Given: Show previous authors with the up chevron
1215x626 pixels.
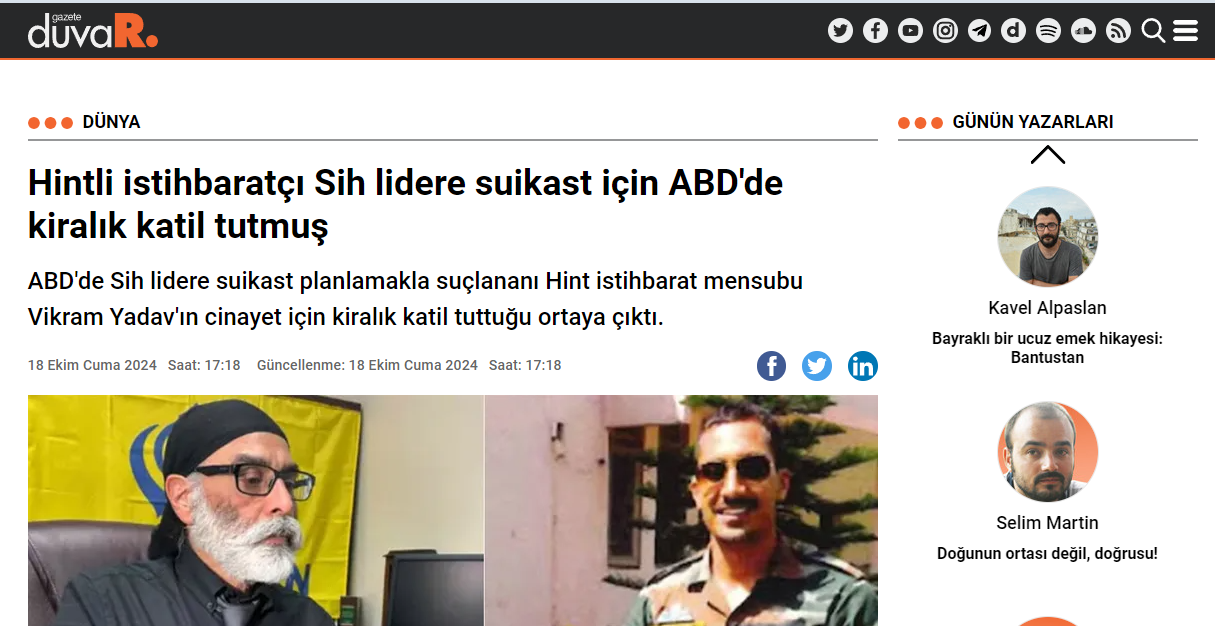Looking at the screenshot, I should [1047, 155].
